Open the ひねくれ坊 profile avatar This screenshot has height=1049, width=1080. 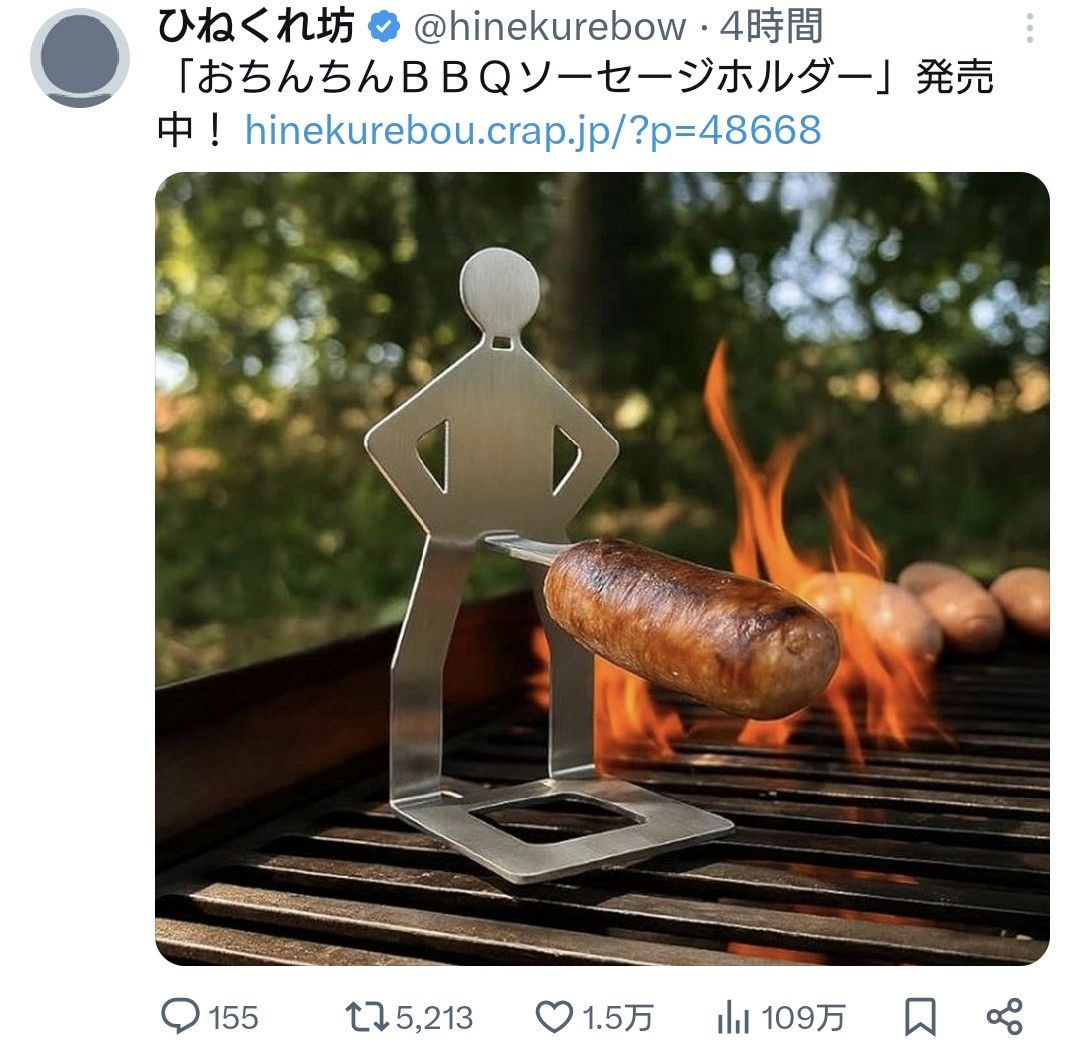point(80,57)
